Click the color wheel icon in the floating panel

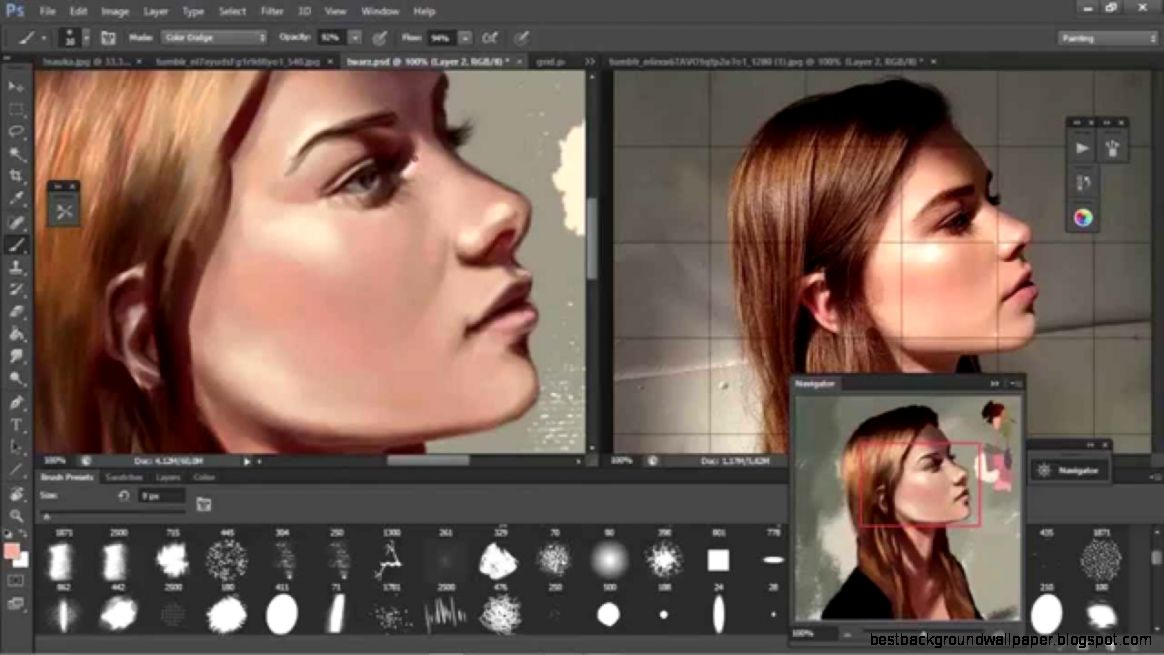[1082, 216]
